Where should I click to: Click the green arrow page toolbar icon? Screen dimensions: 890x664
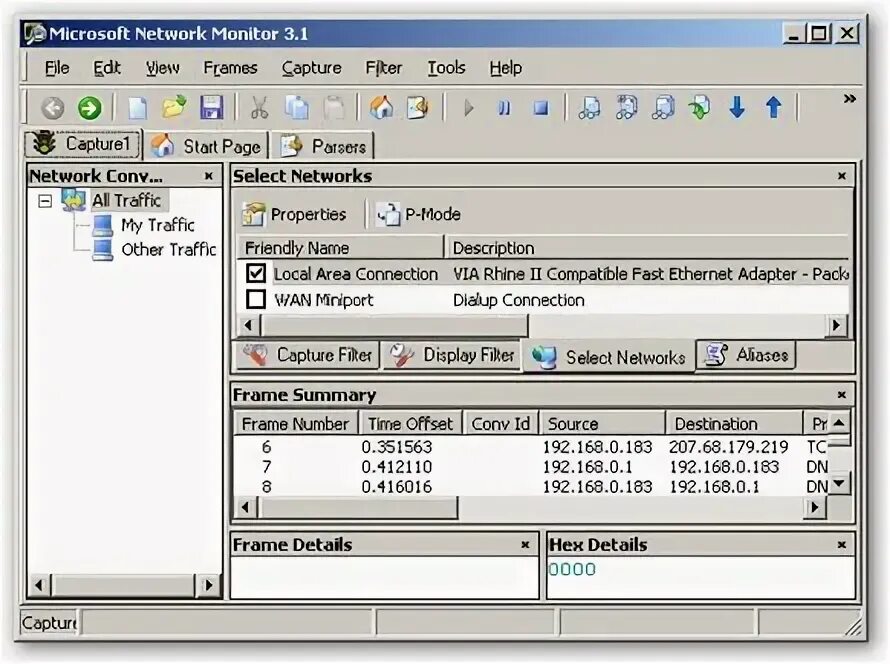tap(700, 107)
